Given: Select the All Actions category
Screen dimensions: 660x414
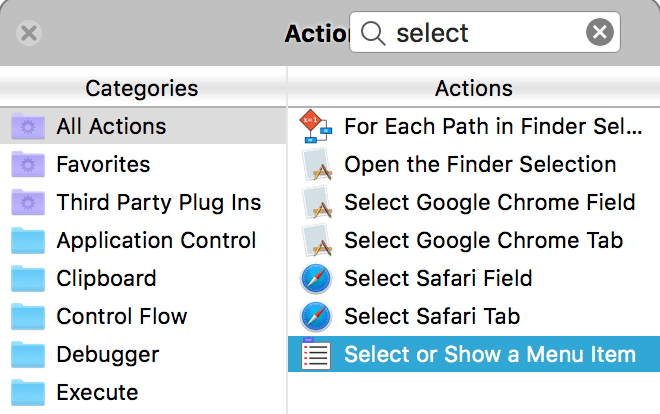Looking at the screenshot, I should 143,126.
